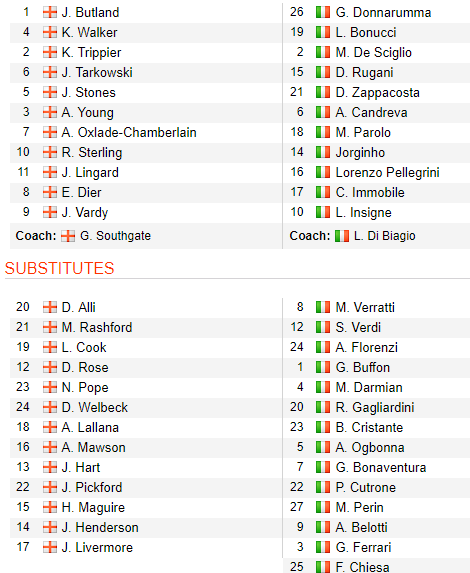Click the England flag next to coach G. Southgate
The width and height of the screenshot is (470, 573).
coord(68,236)
